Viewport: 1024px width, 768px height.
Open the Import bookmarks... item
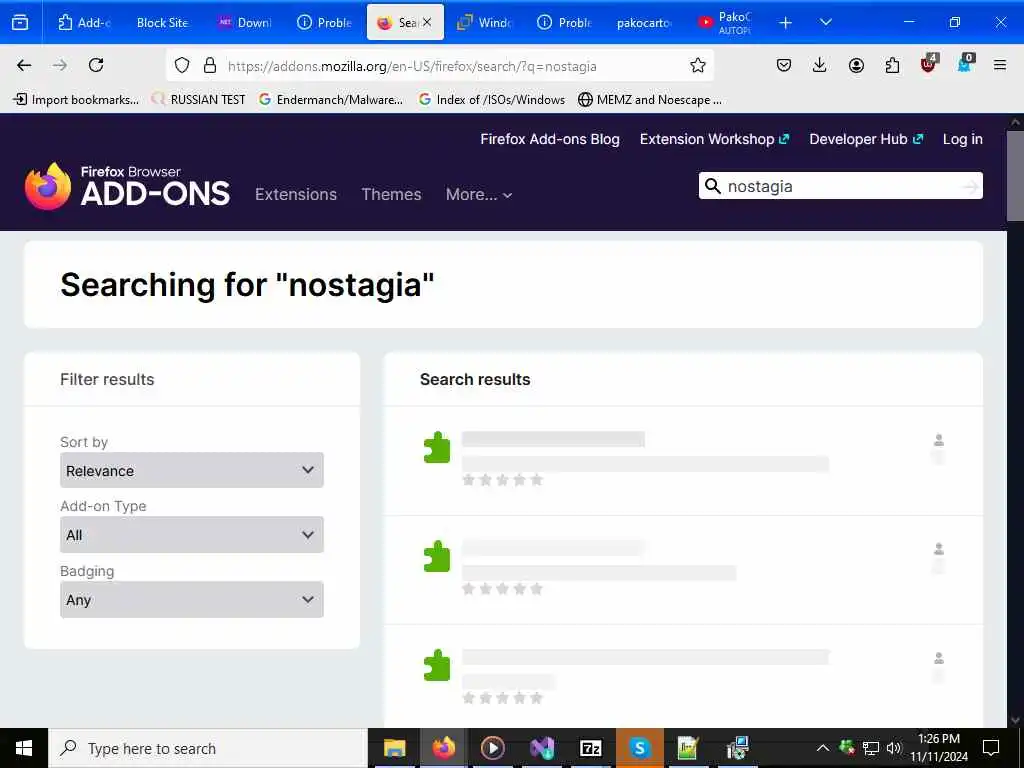click(x=76, y=100)
